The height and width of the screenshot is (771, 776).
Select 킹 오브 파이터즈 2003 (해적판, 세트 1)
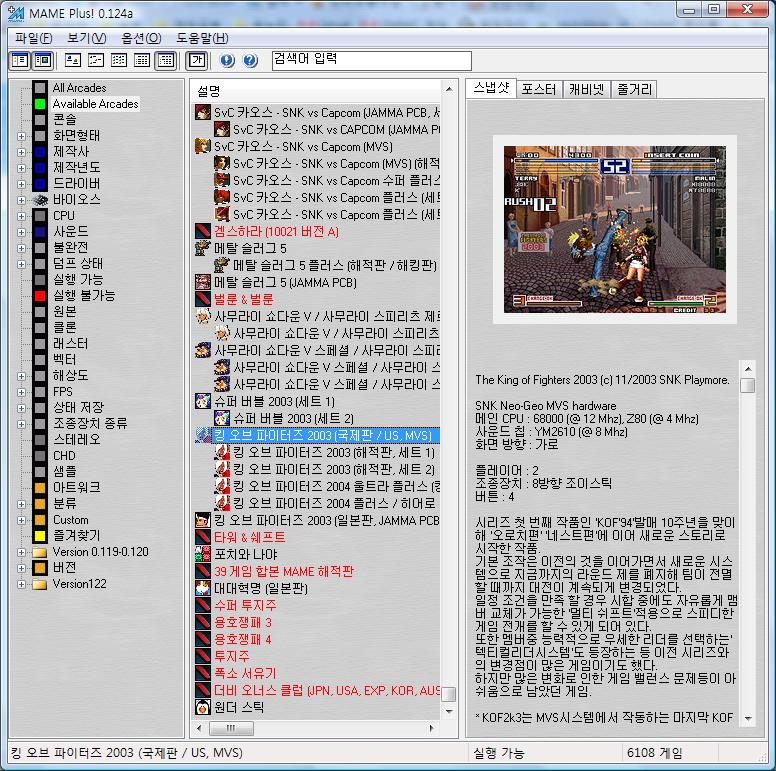(334, 452)
